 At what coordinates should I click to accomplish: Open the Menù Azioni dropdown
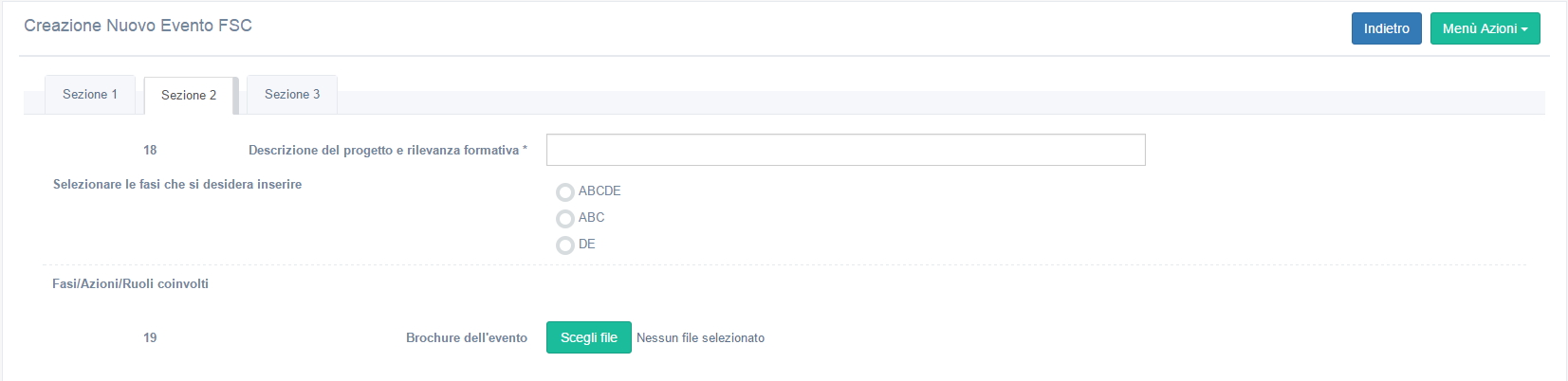tap(1484, 28)
